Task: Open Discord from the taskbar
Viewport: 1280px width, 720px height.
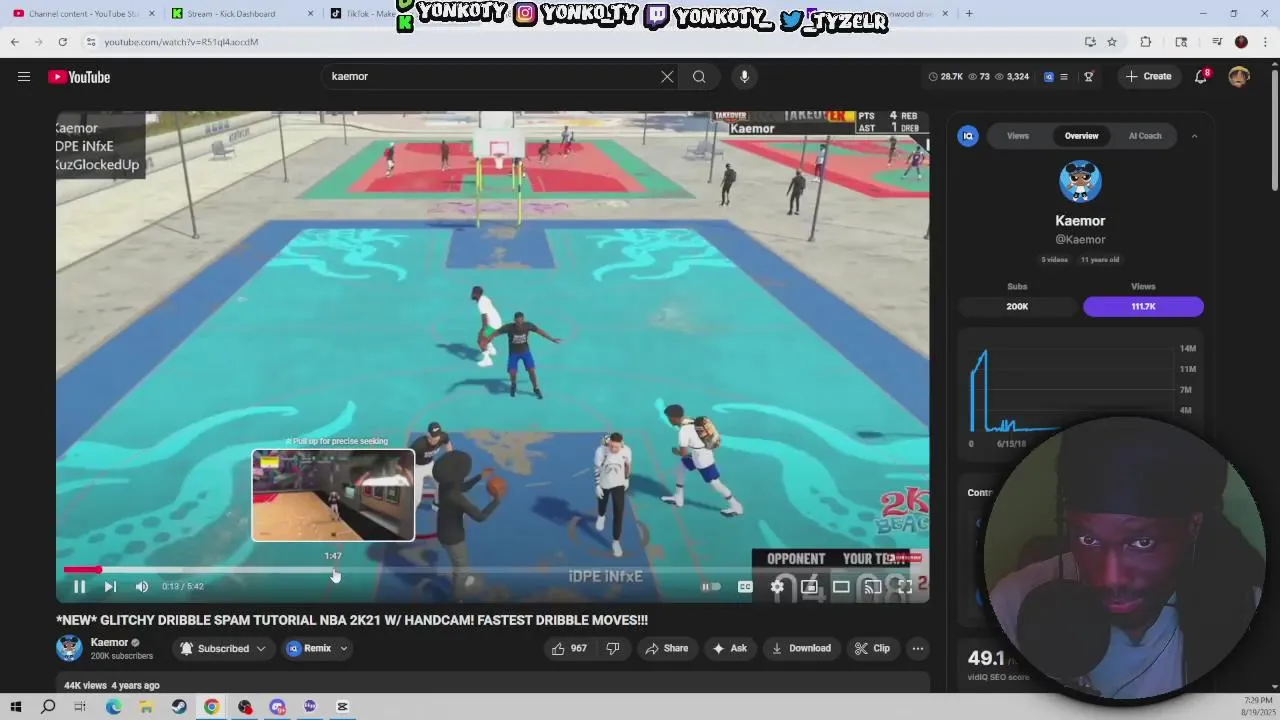Action: point(277,707)
